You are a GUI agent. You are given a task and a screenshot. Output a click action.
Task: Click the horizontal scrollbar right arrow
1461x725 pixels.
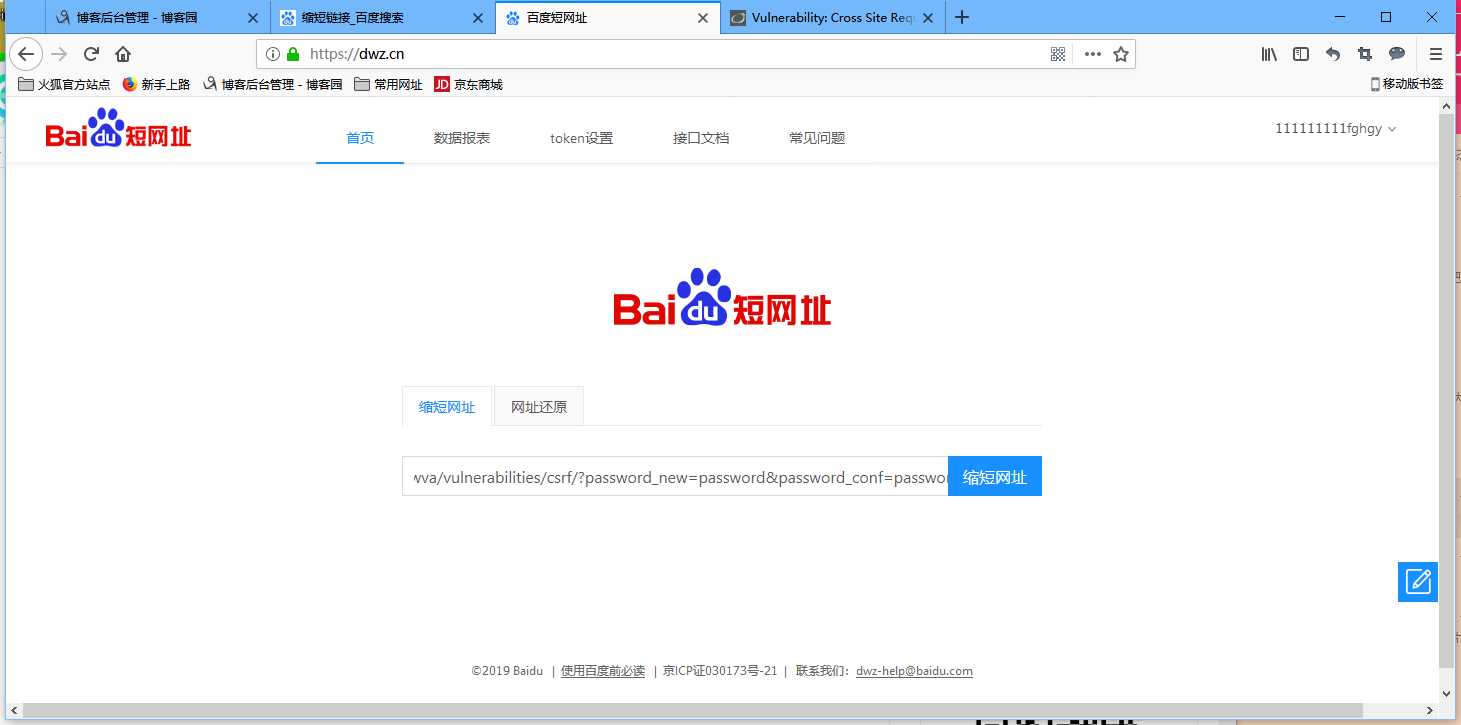tap(1430, 710)
